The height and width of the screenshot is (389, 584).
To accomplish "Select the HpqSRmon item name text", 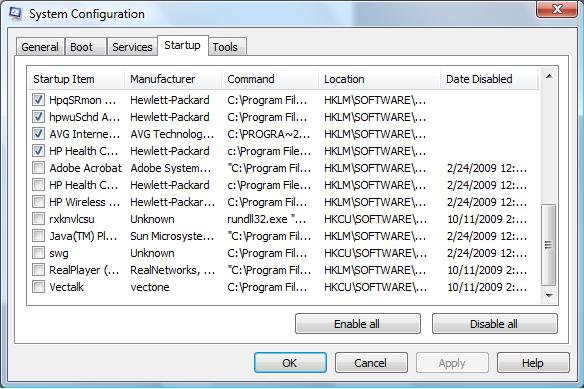I will pyautogui.click(x=83, y=99).
